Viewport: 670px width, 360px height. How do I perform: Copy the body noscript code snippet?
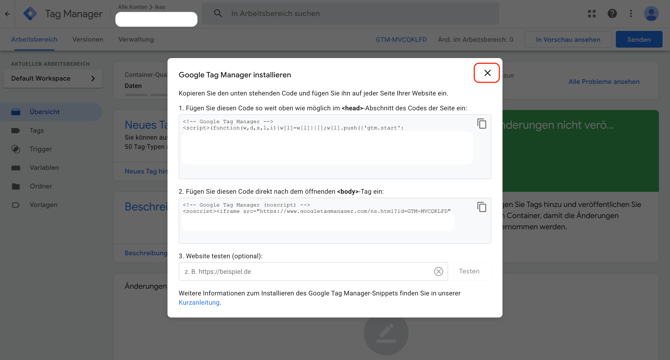coord(482,207)
